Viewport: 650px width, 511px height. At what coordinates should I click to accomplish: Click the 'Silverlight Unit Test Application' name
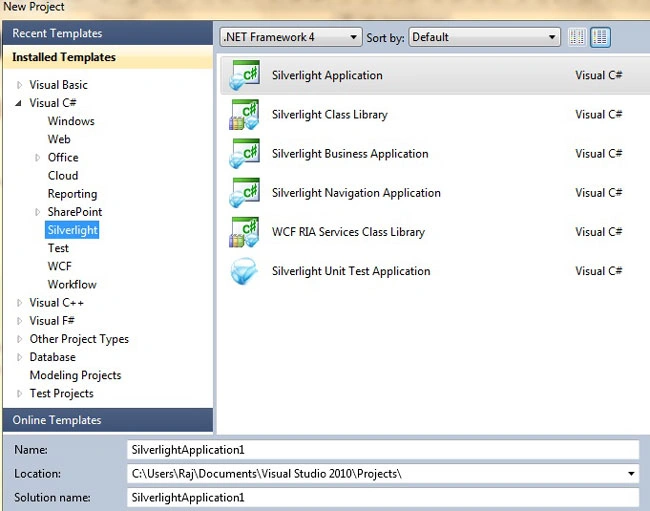click(x=351, y=271)
